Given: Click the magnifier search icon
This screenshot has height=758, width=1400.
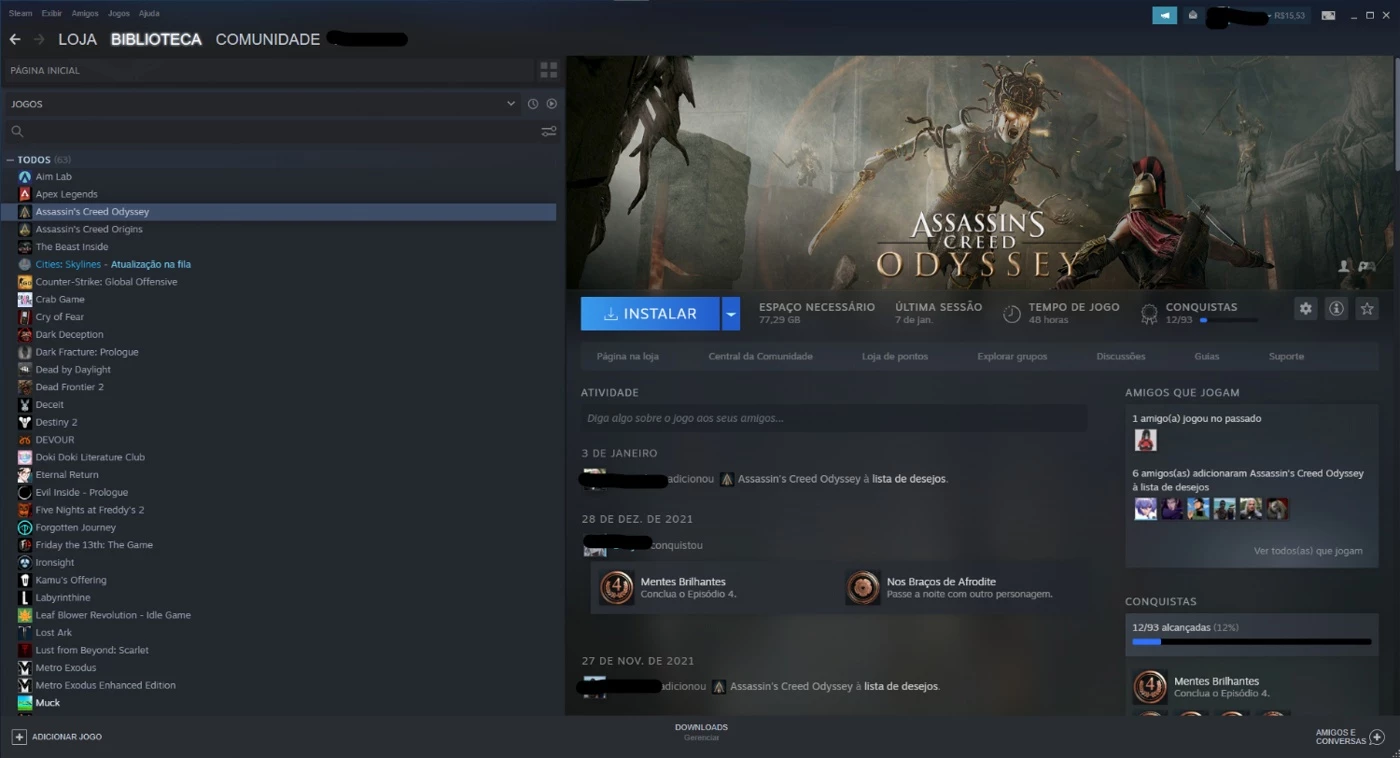Looking at the screenshot, I should [x=17, y=131].
